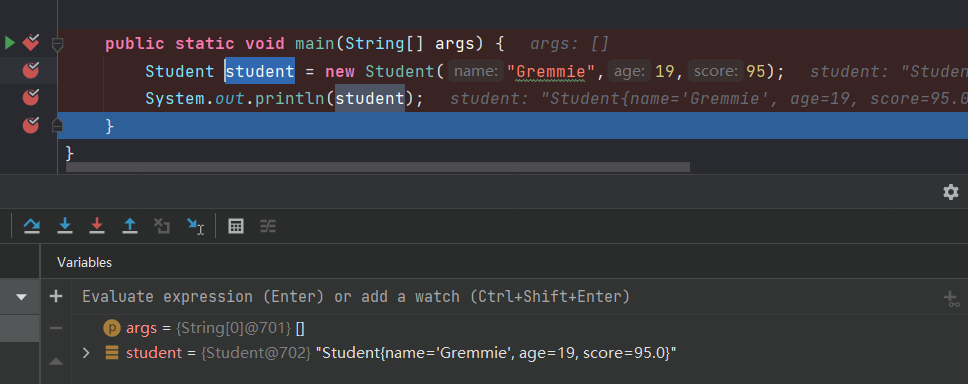Open debugger settings gear icon
This screenshot has width=968, height=384.
[951, 192]
